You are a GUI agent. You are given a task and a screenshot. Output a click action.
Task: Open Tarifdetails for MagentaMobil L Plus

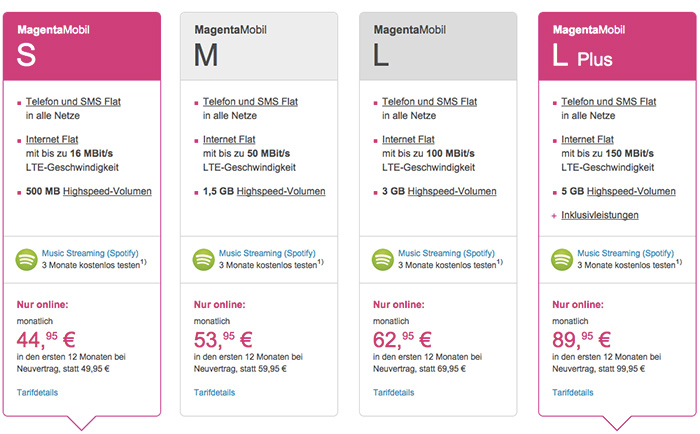tap(573, 392)
